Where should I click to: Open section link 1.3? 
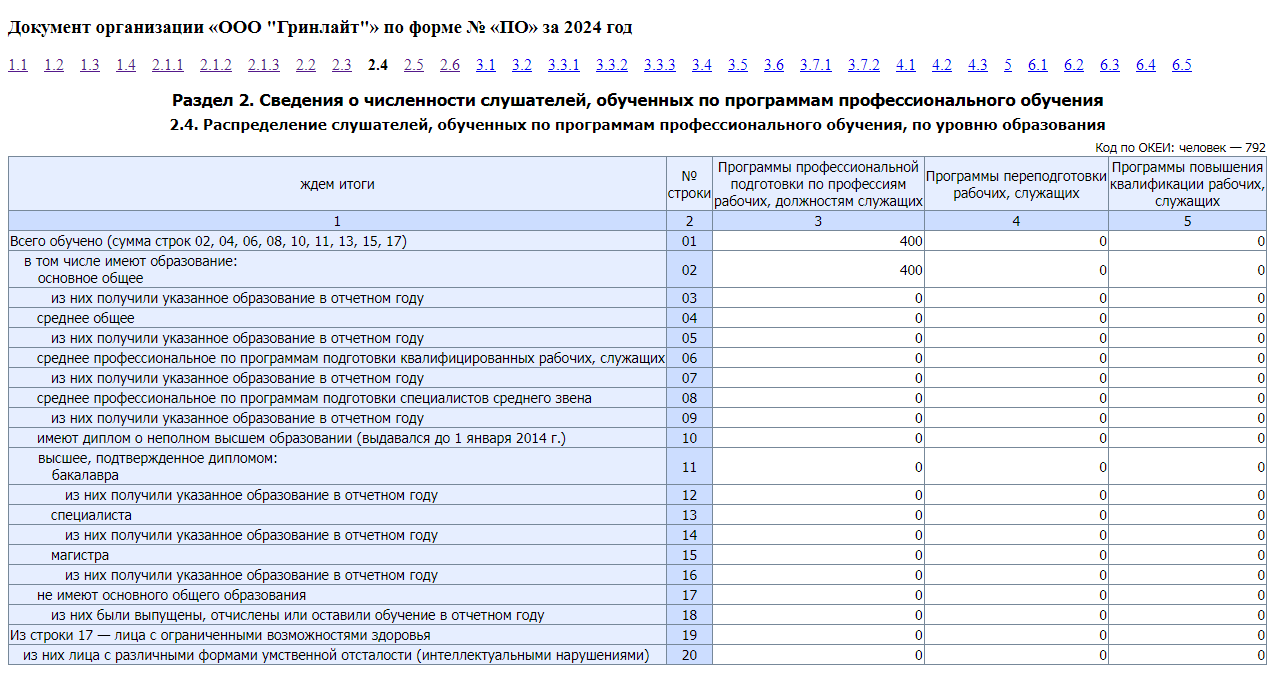pos(90,65)
